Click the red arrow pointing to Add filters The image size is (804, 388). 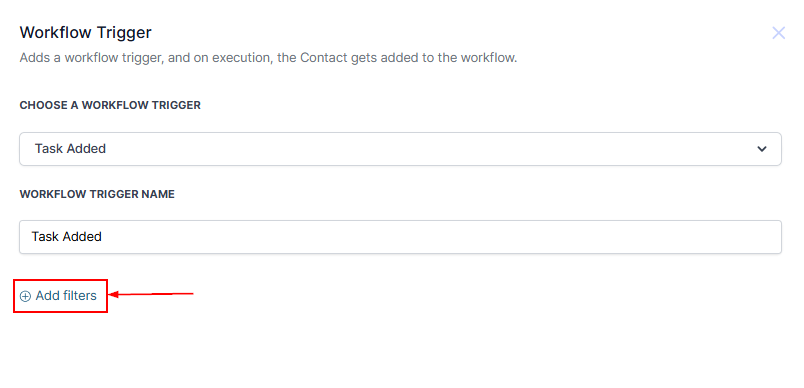[x=152, y=294]
